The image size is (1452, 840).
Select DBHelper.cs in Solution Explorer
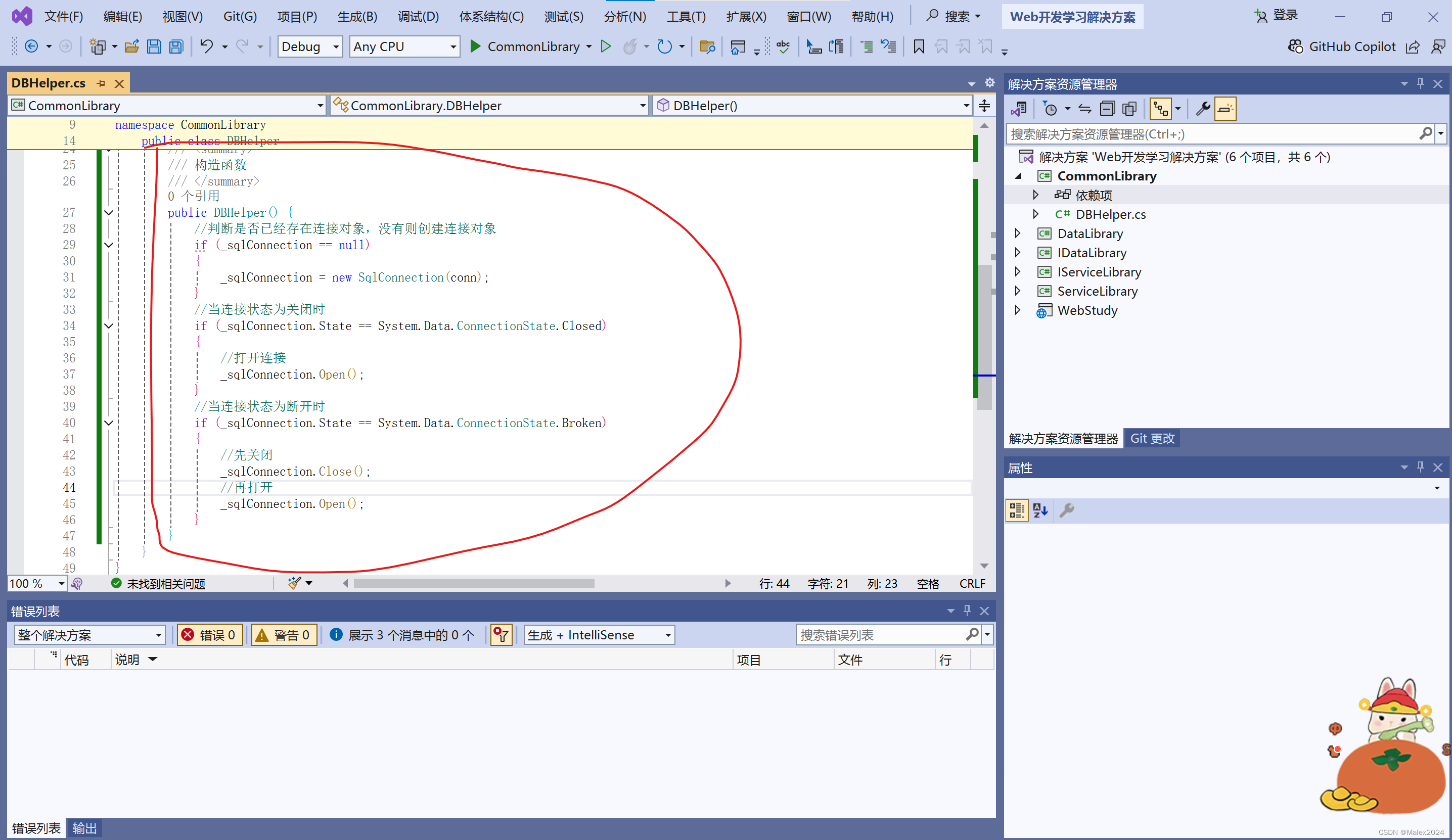click(1110, 214)
